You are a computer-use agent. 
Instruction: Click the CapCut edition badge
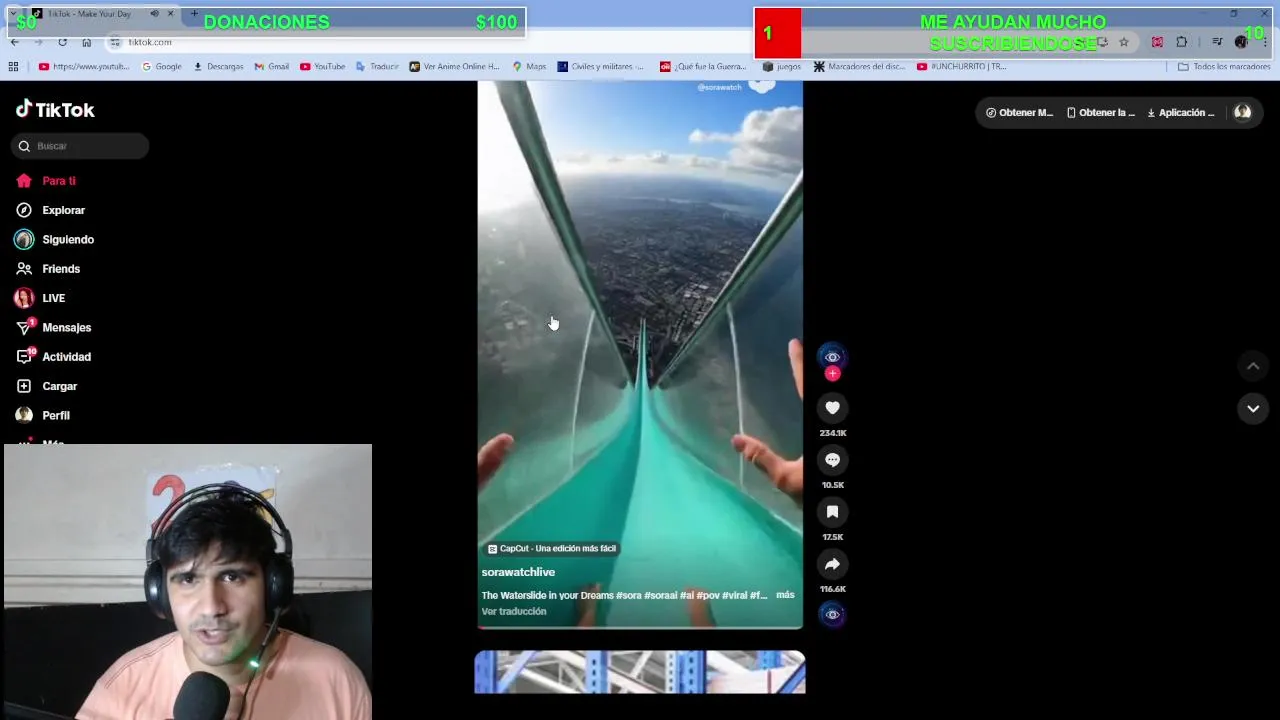[x=552, y=548]
